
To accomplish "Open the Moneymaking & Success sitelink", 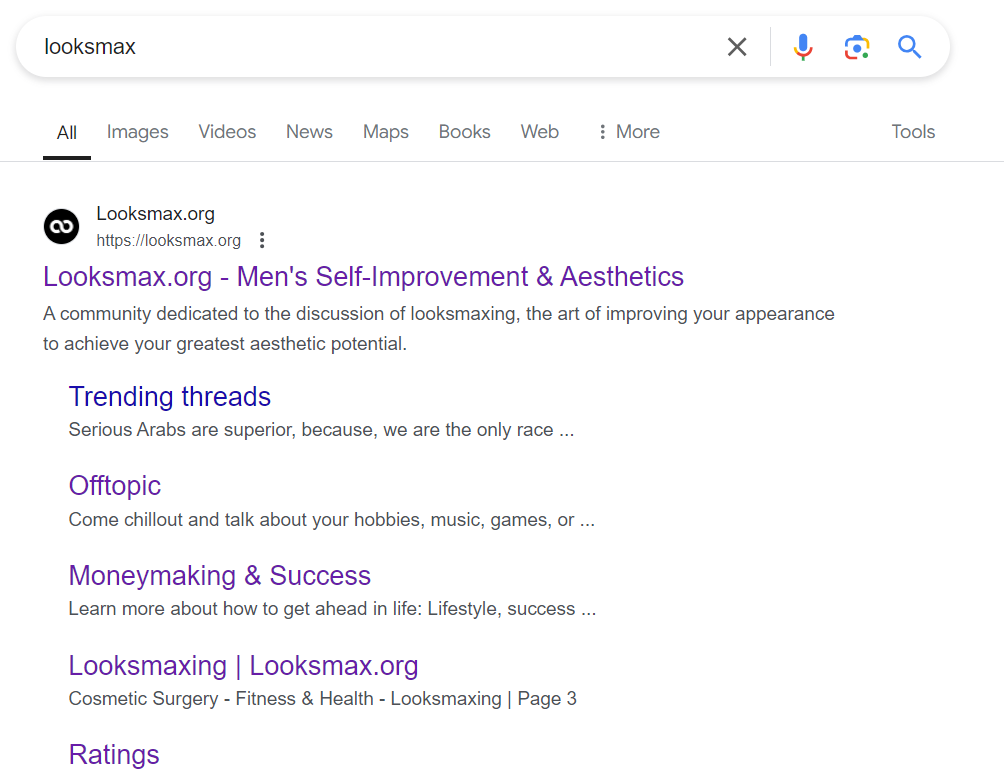I will [219, 576].
